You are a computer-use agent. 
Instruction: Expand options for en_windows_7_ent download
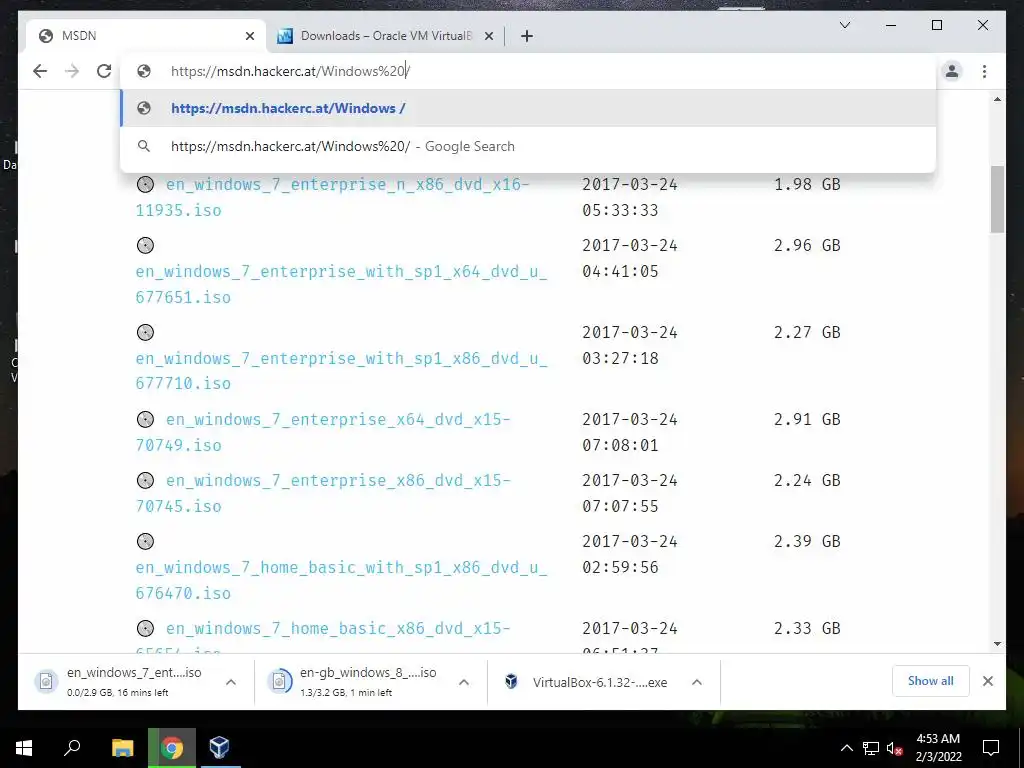(231, 682)
